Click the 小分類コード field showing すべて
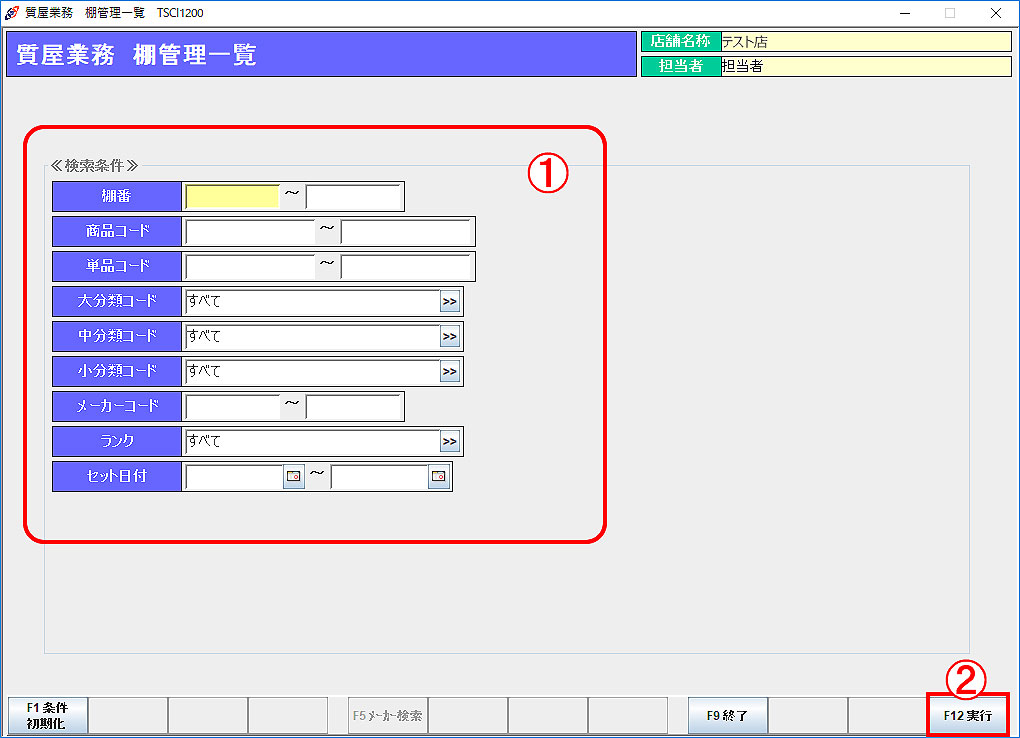This screenshot has width=1020, height=738. 312,372
